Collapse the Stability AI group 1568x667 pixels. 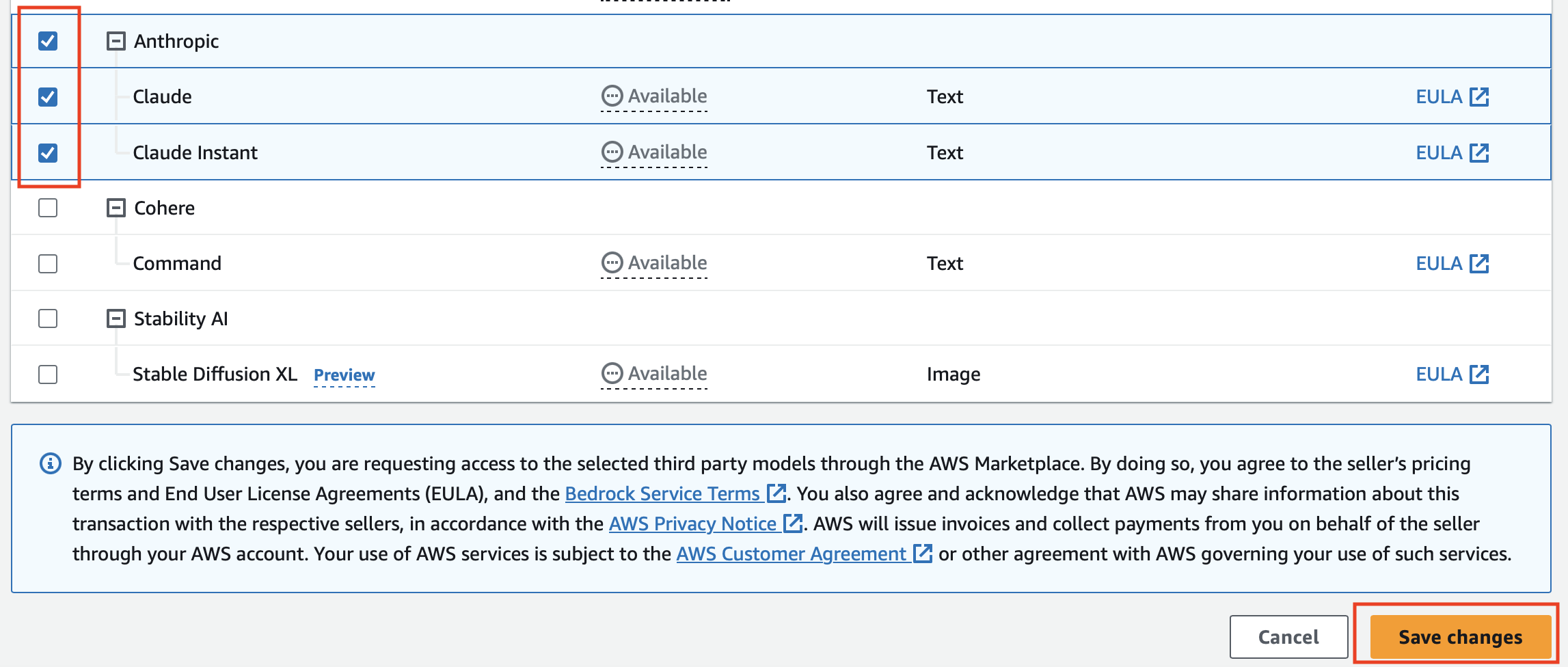click(116, 318)
